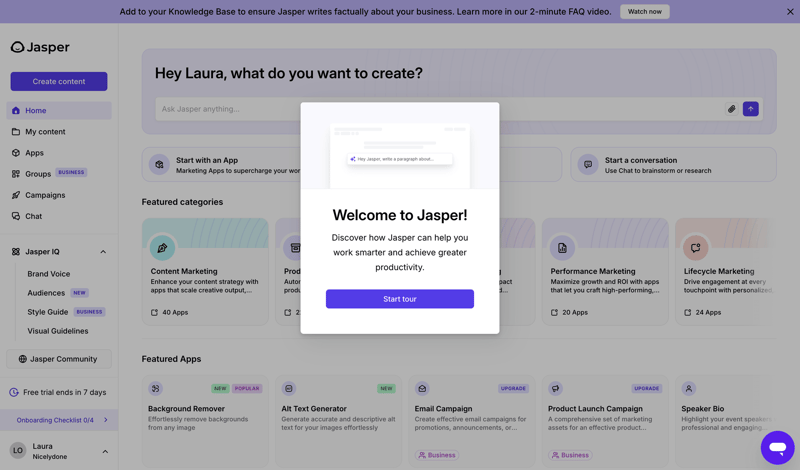
Task: Click the Start with an App icon
Action: pyautogui.click(x=159, y=165)
